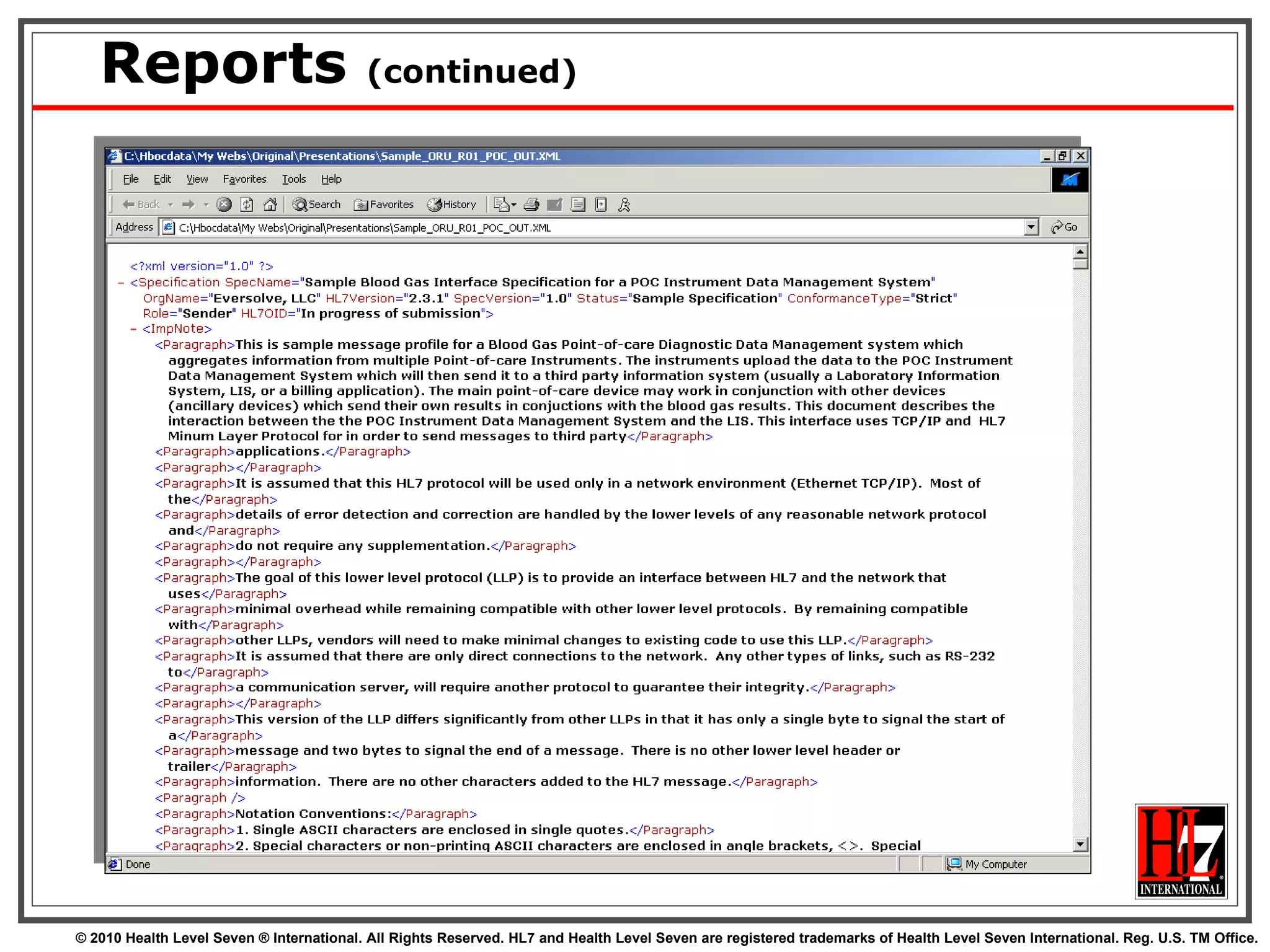Click the Status 'Sample Specification' value
Viewport: 1270px width, 952px height.
point(704,299)
